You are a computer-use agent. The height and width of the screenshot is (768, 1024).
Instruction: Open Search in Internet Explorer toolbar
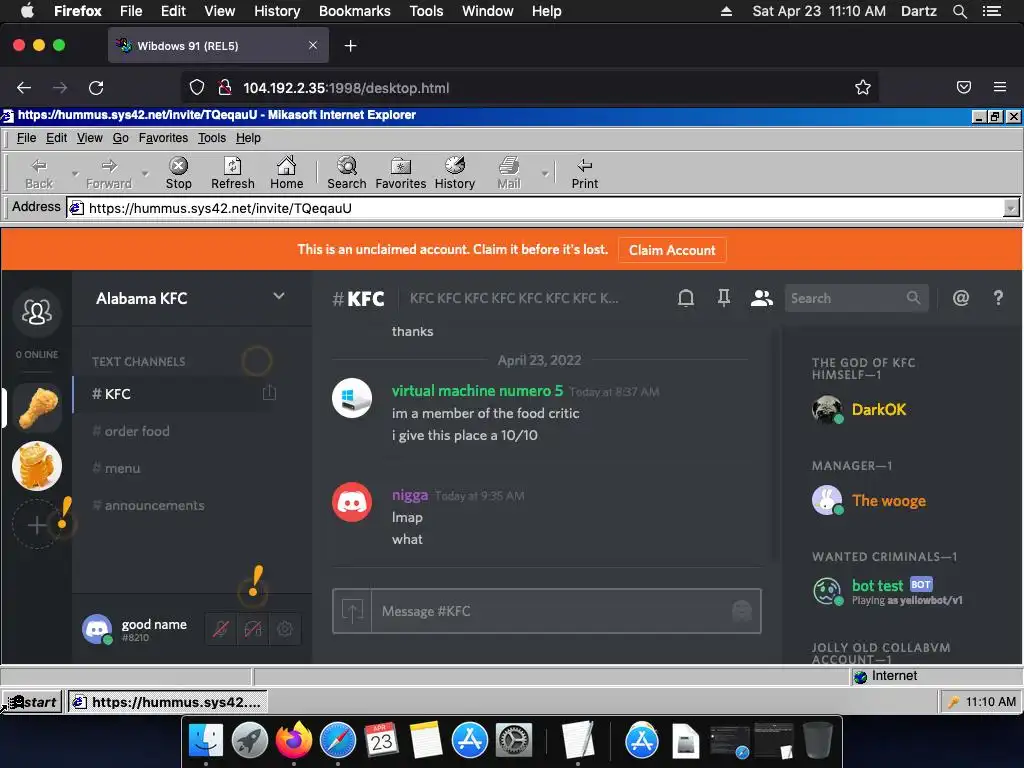pyautogui.click(x=347, y=173)
